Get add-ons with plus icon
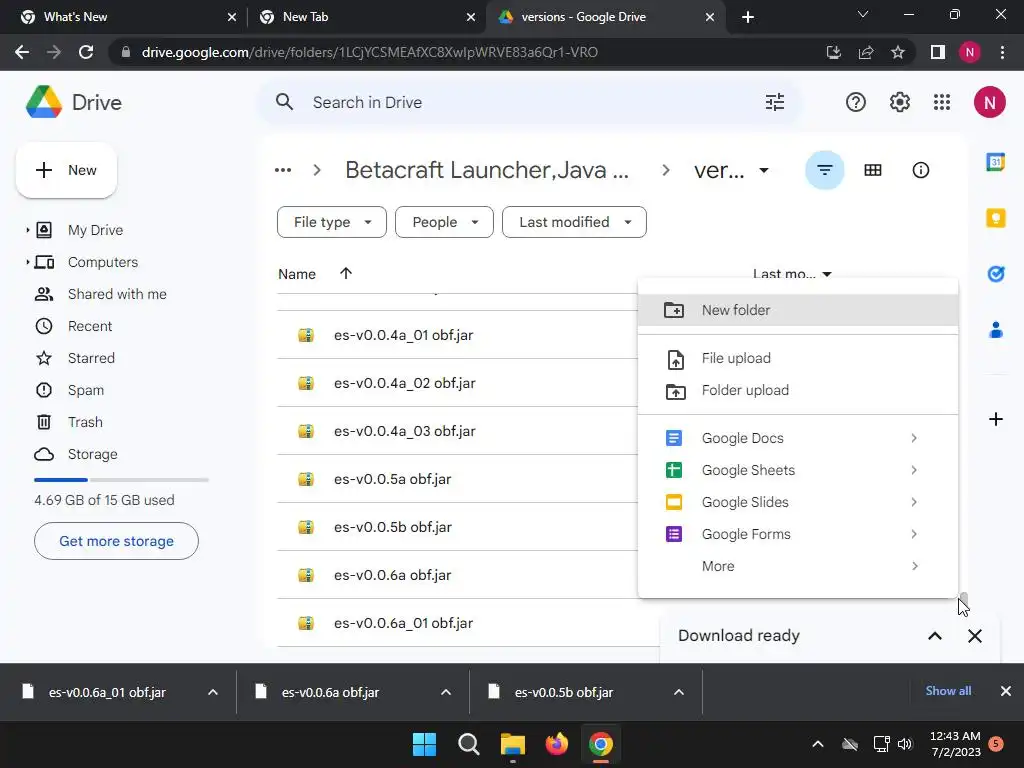The image size is (1024, 768). (995, 419)
